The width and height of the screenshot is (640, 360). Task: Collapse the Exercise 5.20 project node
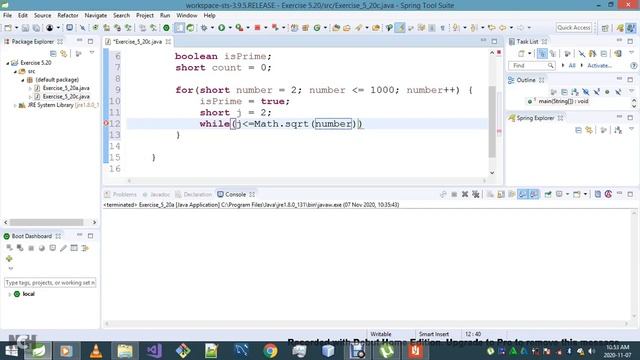7,63
